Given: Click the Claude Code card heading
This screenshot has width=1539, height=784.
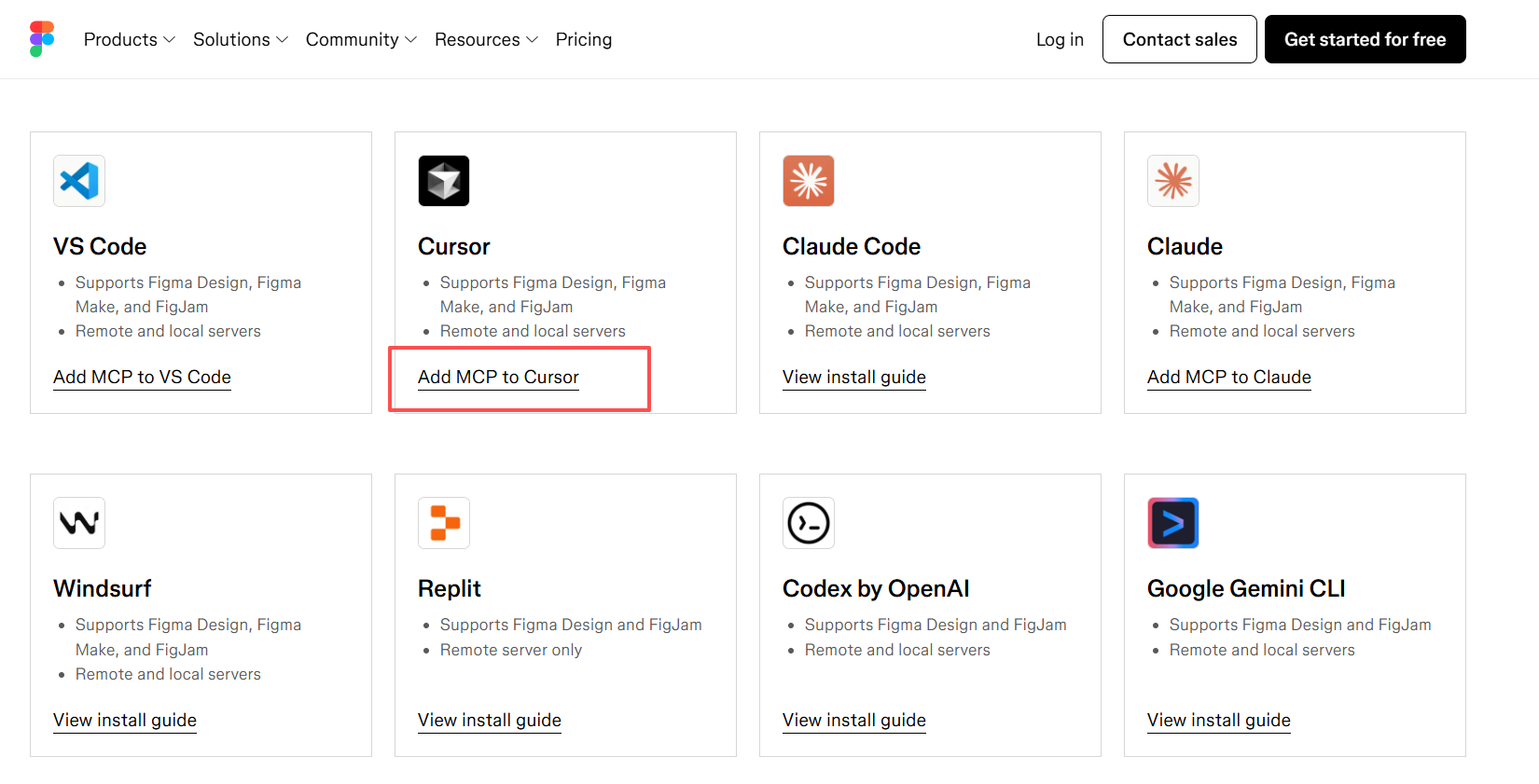Looking at the screenshot, I should 852,246.
